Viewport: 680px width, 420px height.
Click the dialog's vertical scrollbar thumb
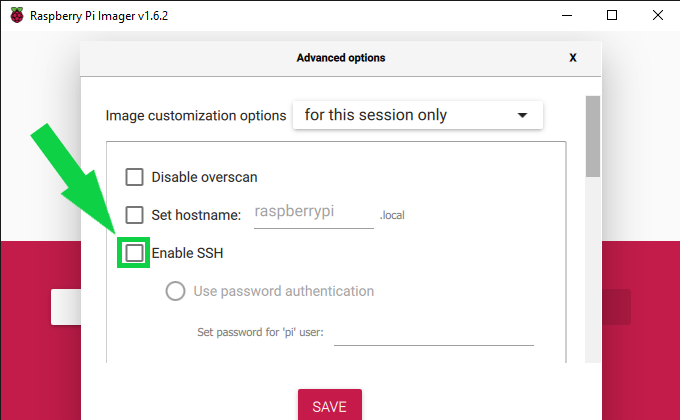[592, 136]
